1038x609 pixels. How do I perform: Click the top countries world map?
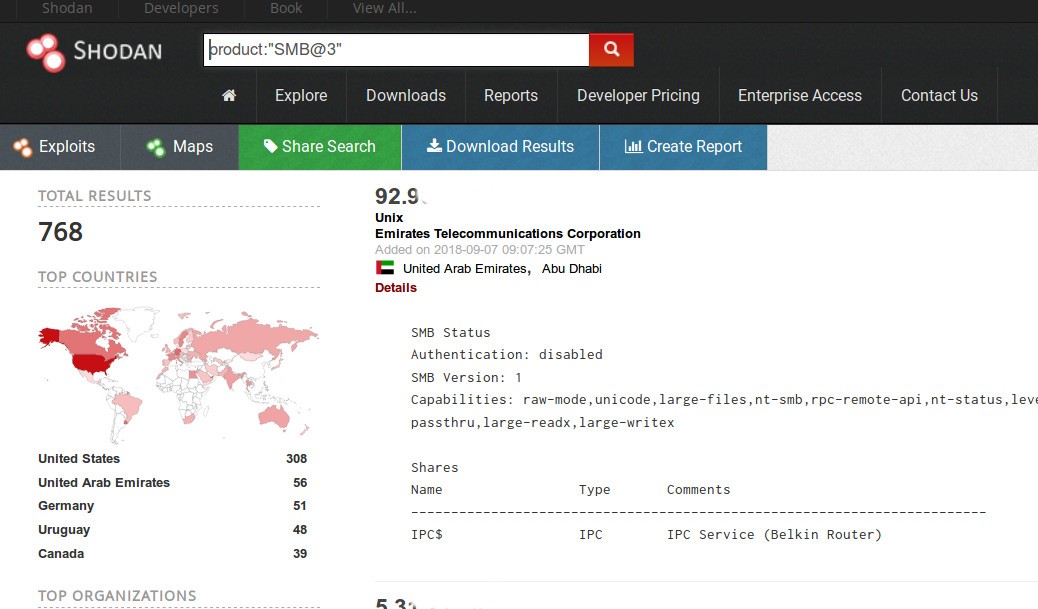[x=179, y=375]
